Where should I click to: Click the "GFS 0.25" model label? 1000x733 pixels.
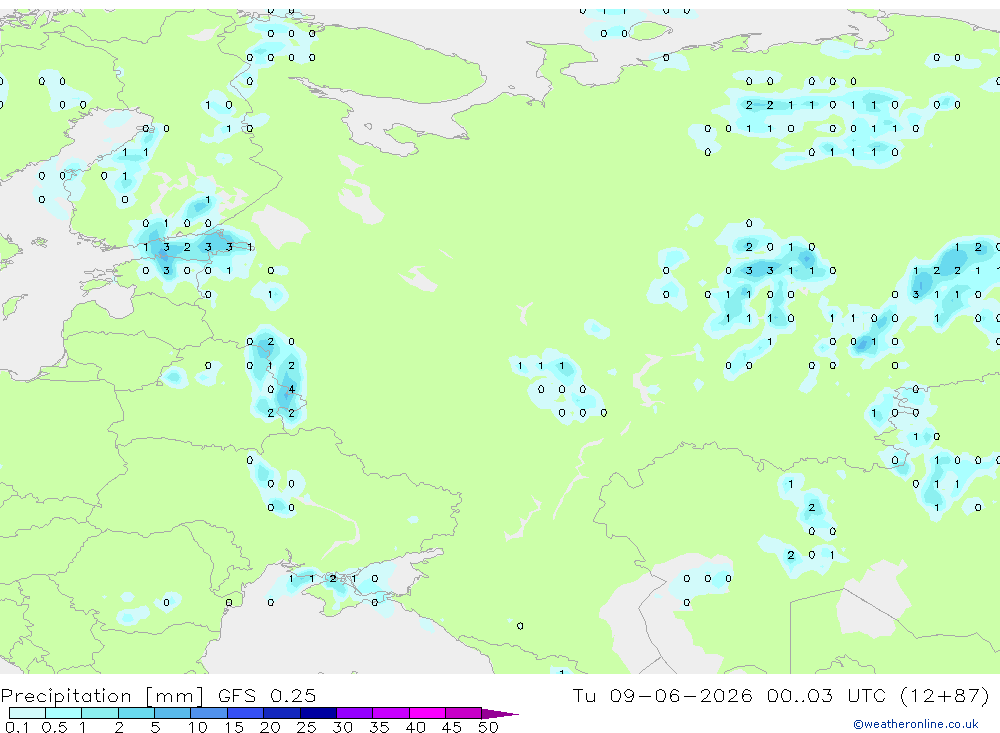(267, 695)
